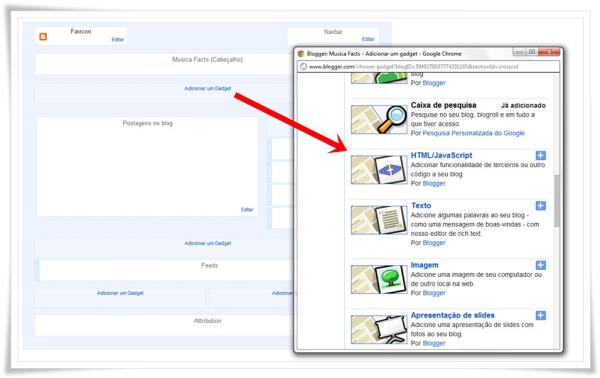Open Blogger link under Texto description
Screen dimensions: 600x378
click(434, 243)
